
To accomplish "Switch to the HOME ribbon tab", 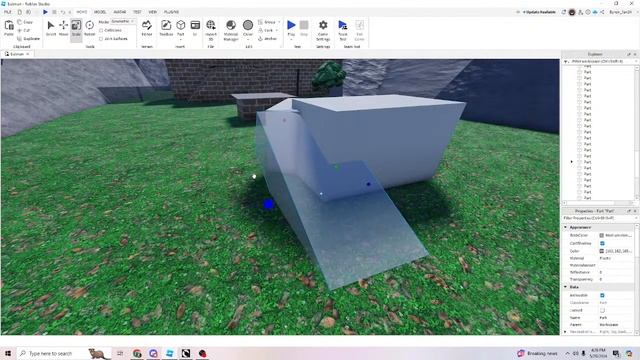I will tap(82, 12).
